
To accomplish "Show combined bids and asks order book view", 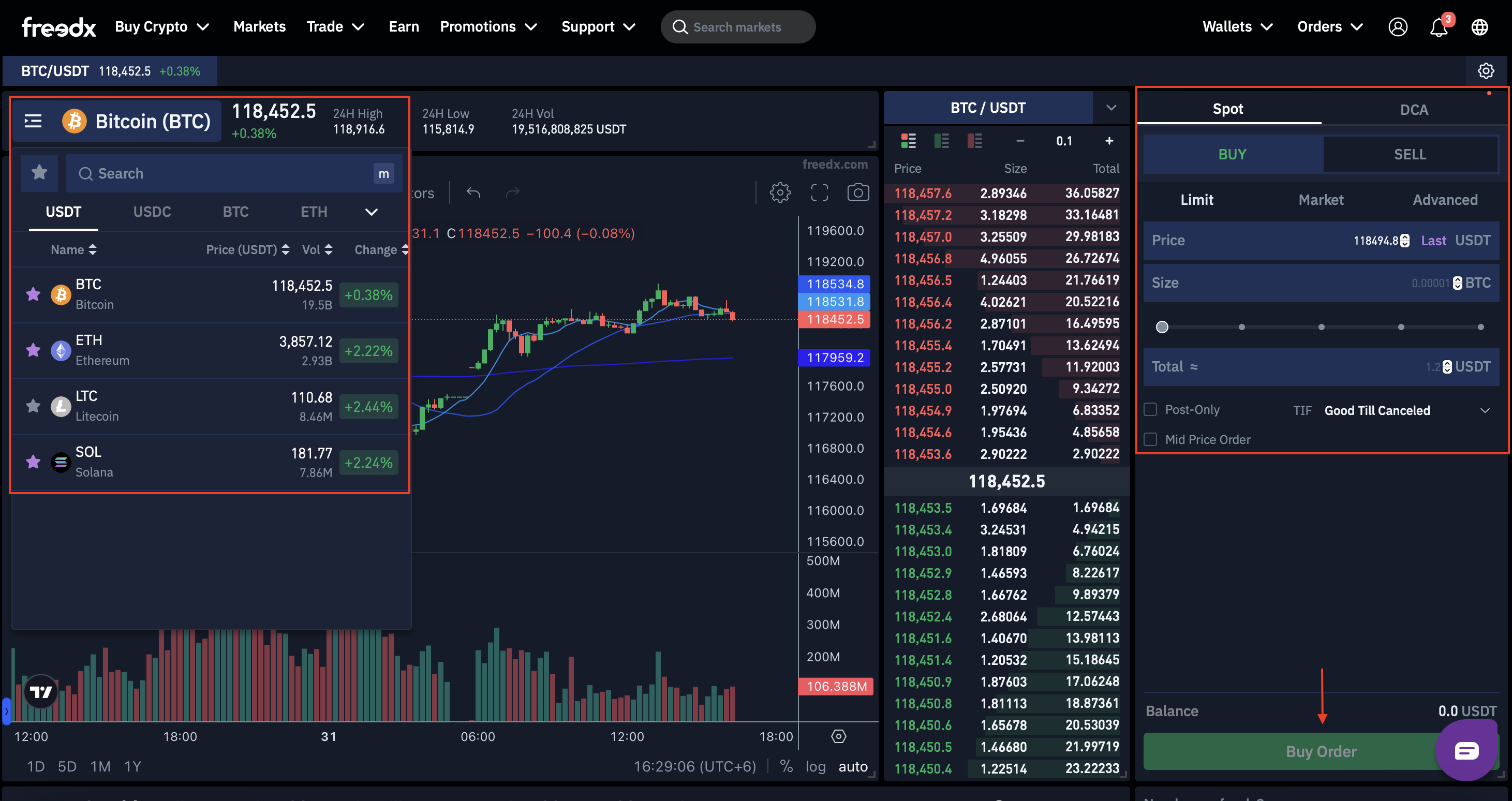I will tap(908, 141).
